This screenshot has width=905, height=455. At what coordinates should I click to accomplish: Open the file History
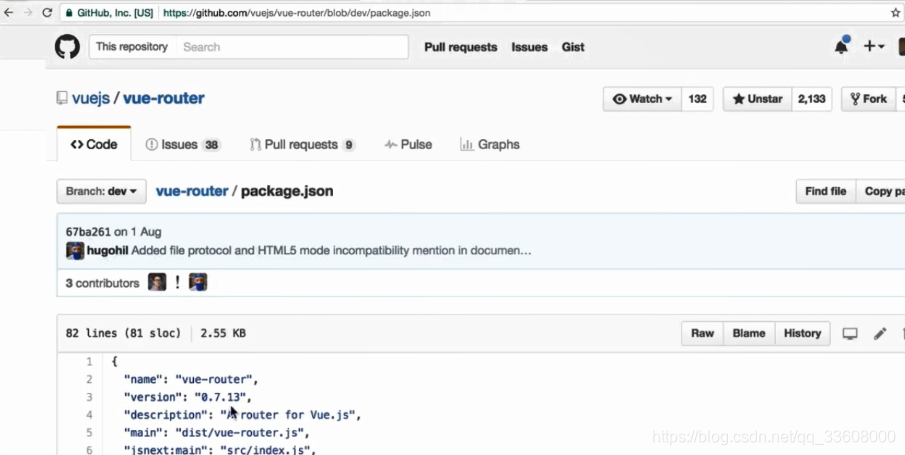pos(802,333)
